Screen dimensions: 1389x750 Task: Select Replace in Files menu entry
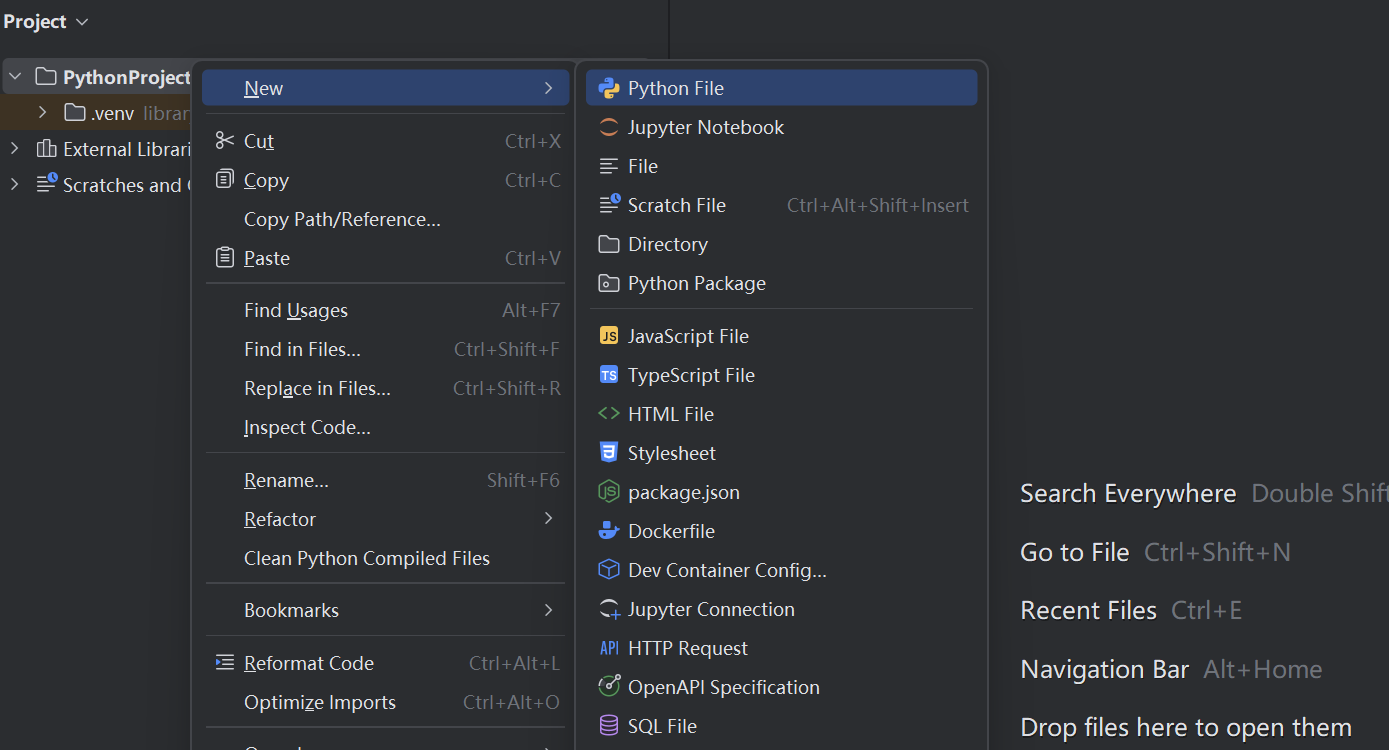point(386,388)
